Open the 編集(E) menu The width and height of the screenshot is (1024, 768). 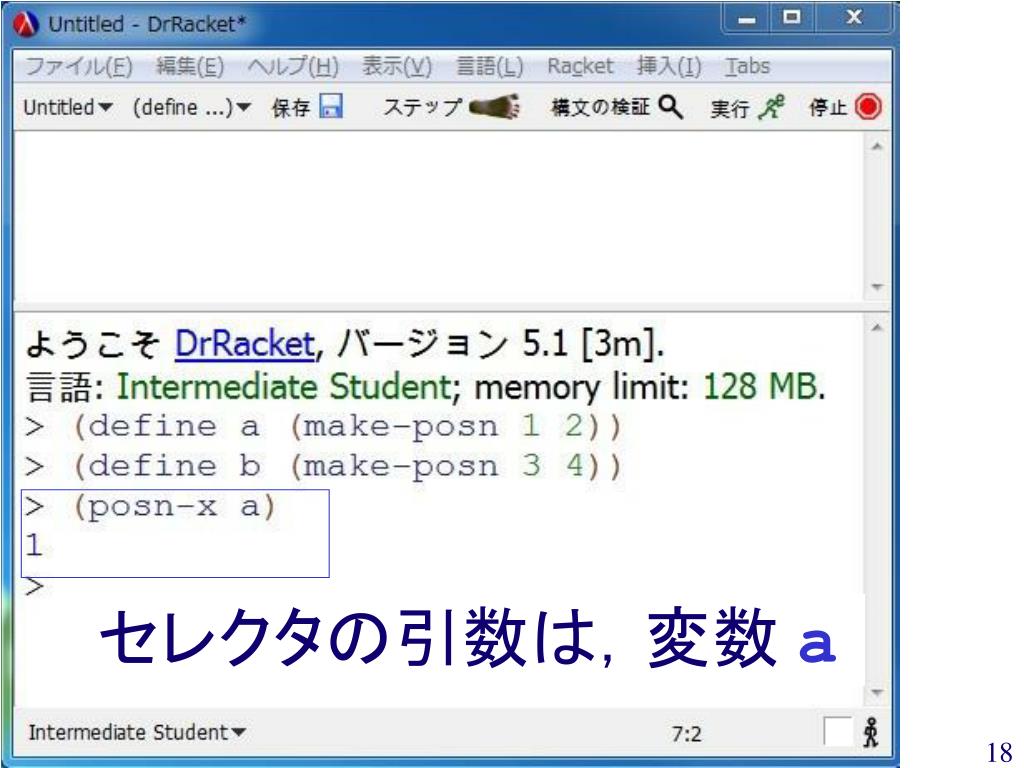(190, 66)
